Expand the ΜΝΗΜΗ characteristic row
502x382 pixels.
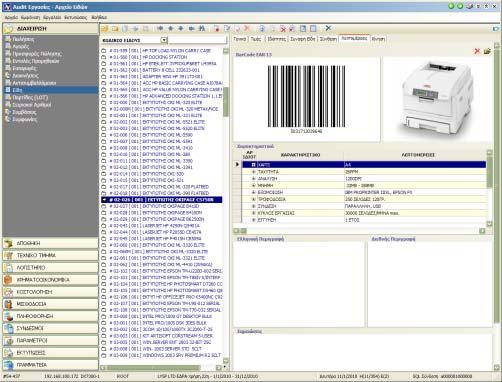[253, 185]
